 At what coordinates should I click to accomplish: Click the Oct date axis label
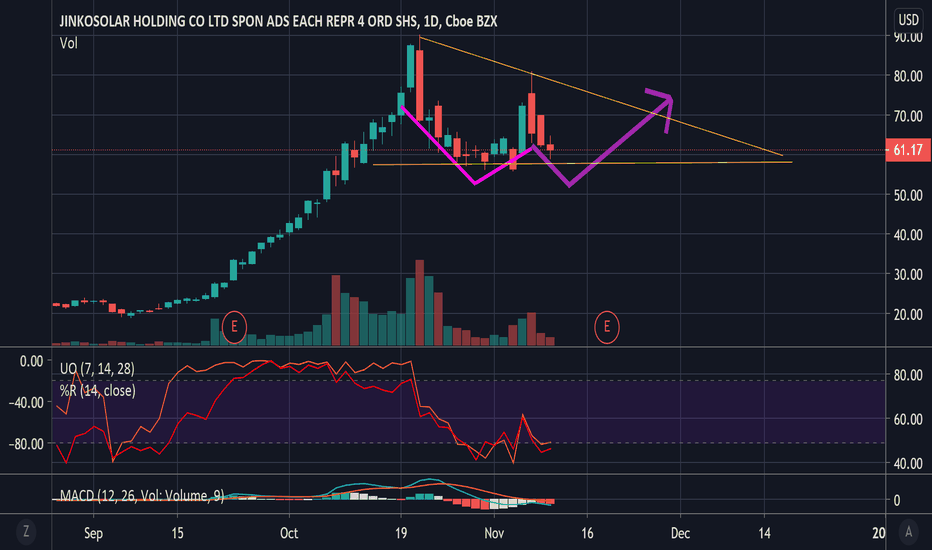pos(289,533)
